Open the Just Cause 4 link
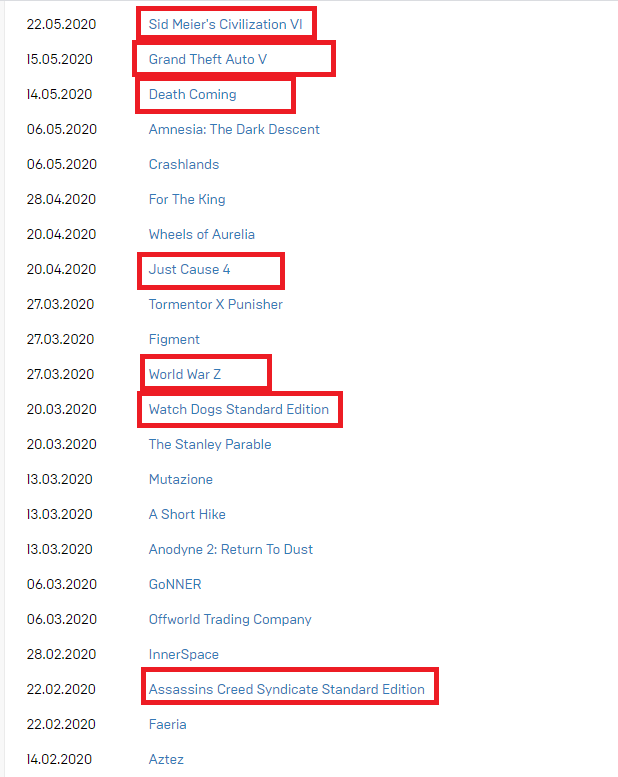Image resolution: width=618 pixels, height=777 pixels. 189,270
